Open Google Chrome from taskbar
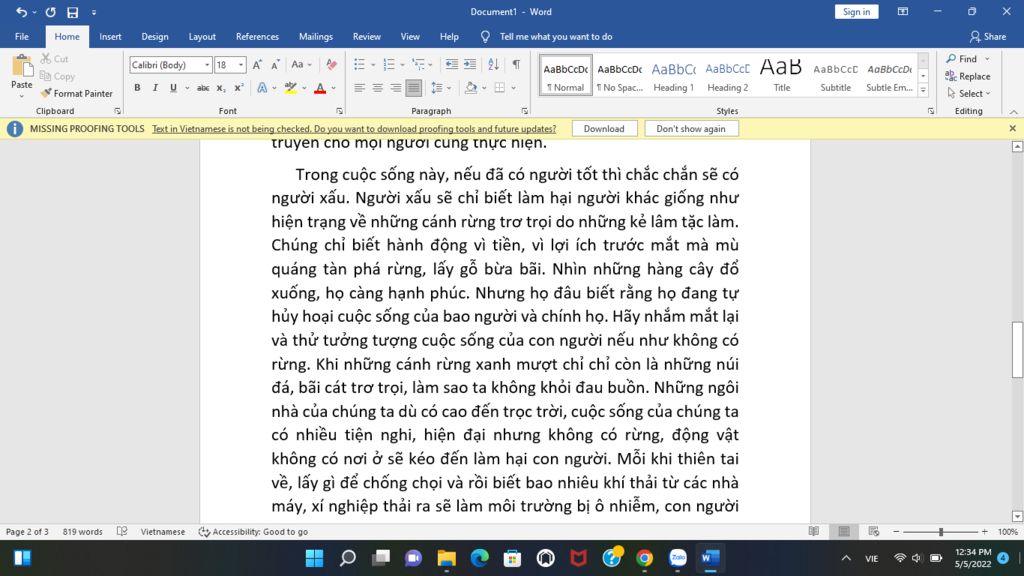Viewport: 1024px width, 576px height. click(645, 558)
